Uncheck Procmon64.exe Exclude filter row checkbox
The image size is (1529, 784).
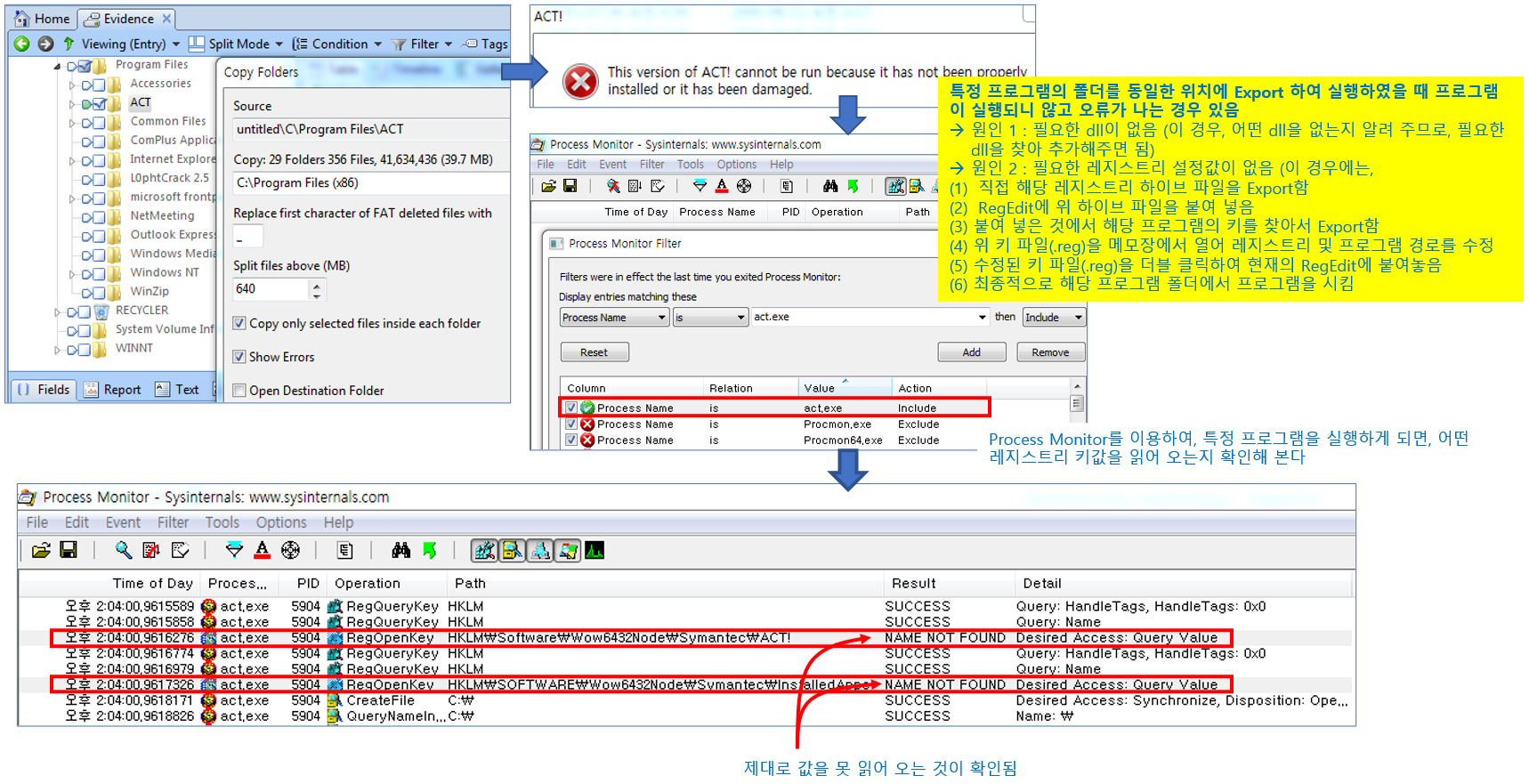click(x=571, y=440)
